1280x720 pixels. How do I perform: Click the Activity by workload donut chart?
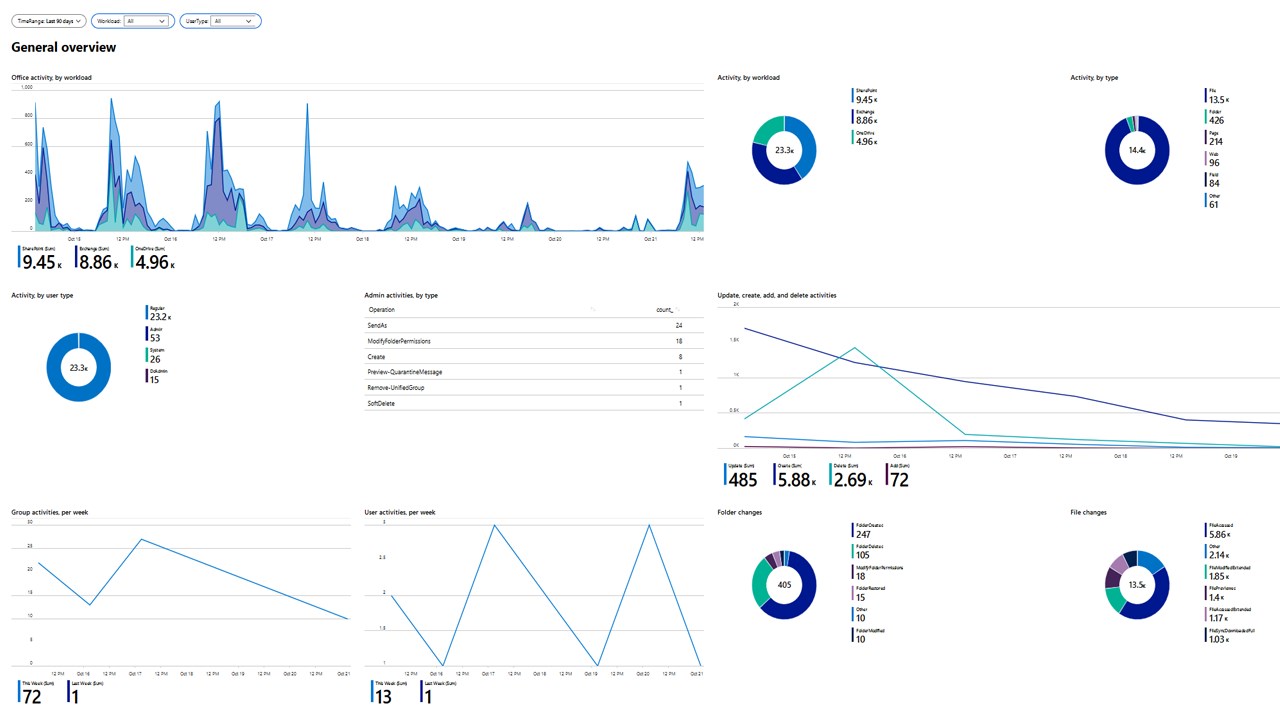coord(784,150)
